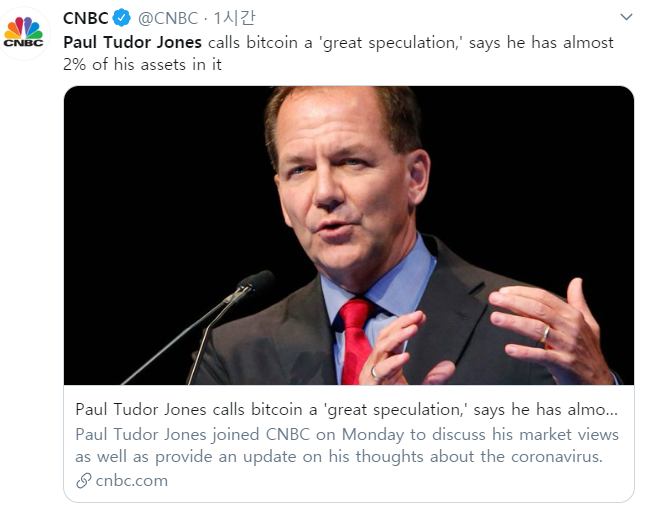Click the red tie in the card image
Image resolution: width=648 pixels, height=513 pixels.
tap(355, 341)
